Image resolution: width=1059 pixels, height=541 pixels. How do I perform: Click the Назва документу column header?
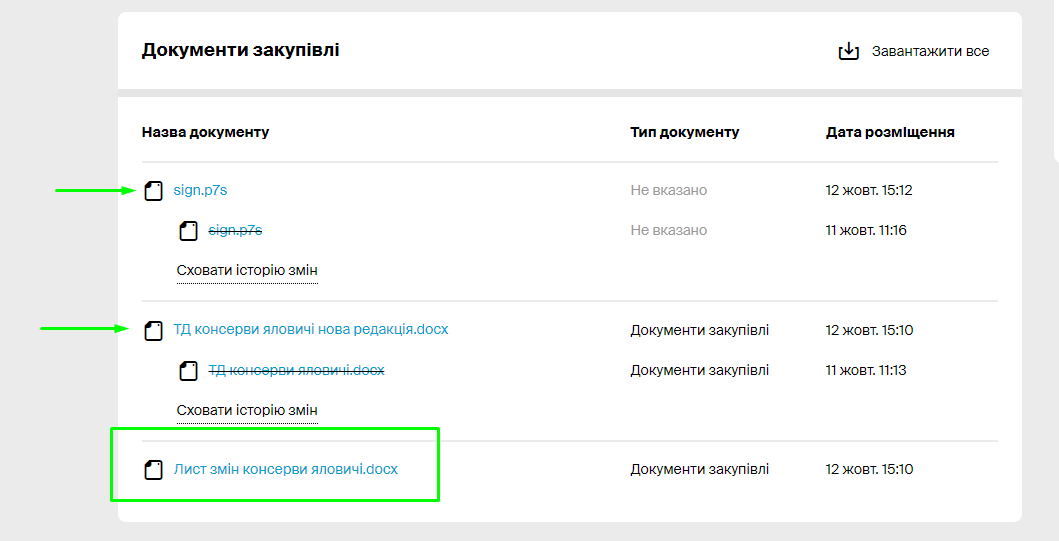click(205, 132)
